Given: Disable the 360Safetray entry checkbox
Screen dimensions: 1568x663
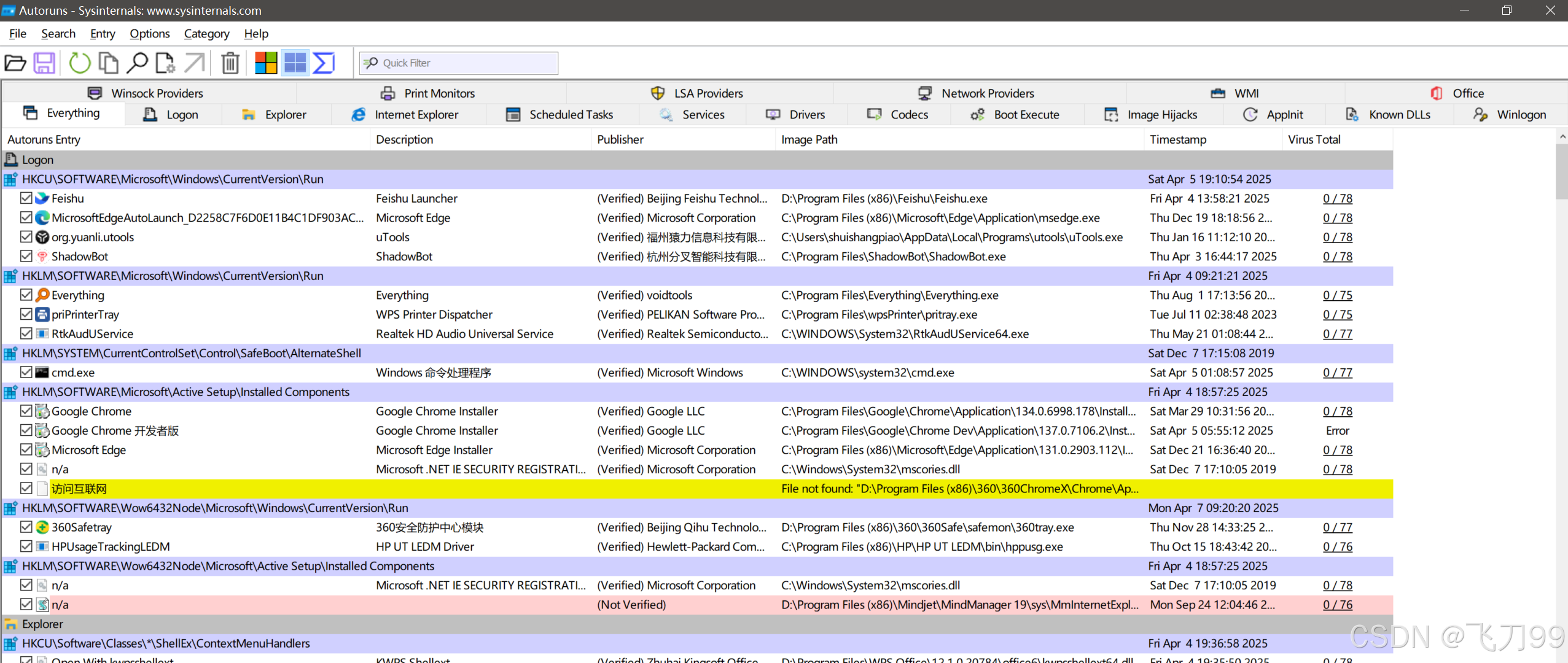Looking at the screenshot, I should coord(26,527).
